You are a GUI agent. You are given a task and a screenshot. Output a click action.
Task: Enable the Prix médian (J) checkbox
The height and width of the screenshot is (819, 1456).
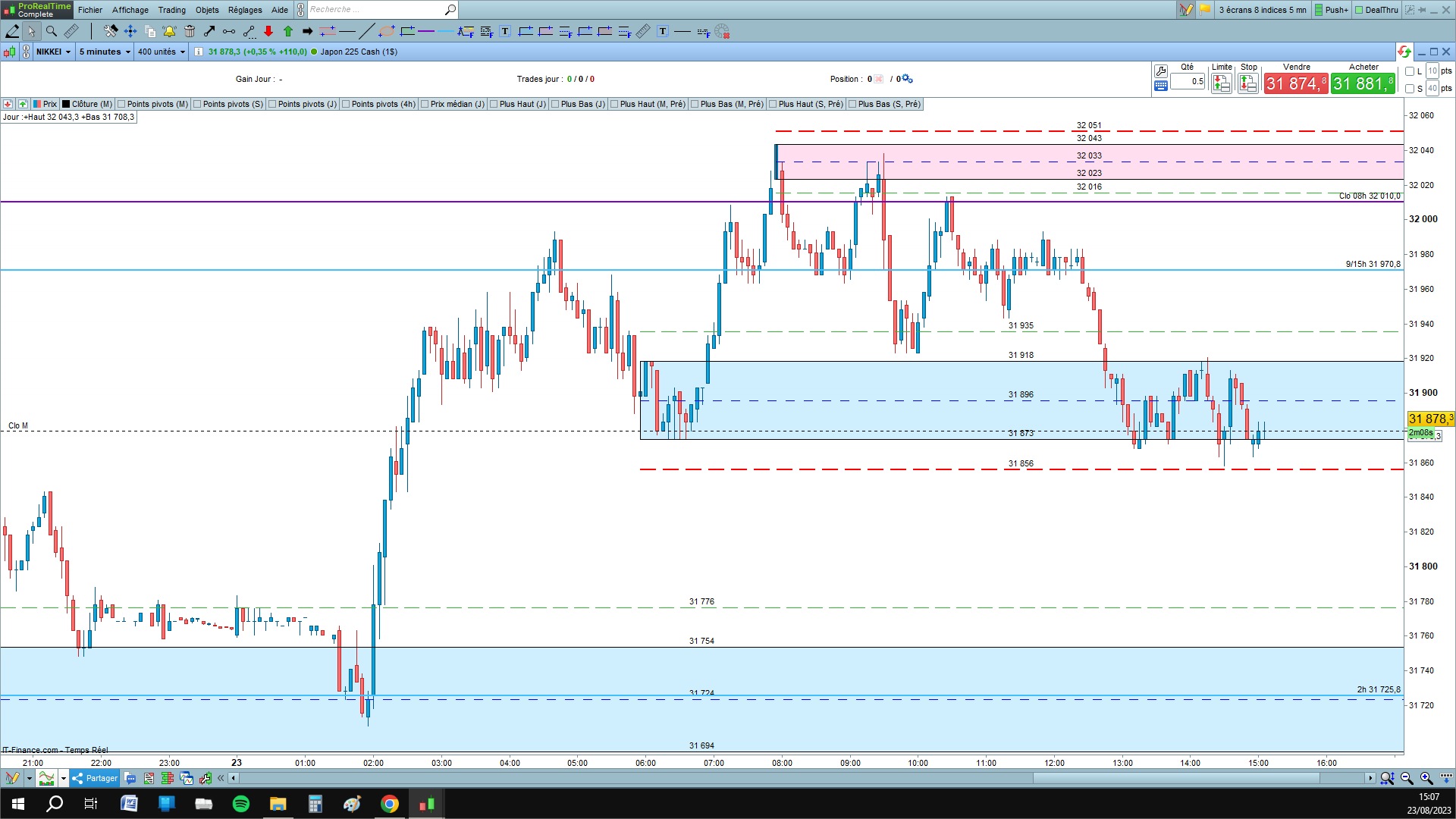coord(425,104)
